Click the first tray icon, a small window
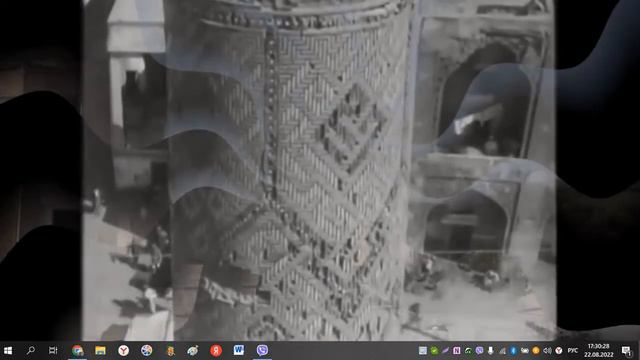Viewport: 640px width, 360px height. [x=423, y=351]
